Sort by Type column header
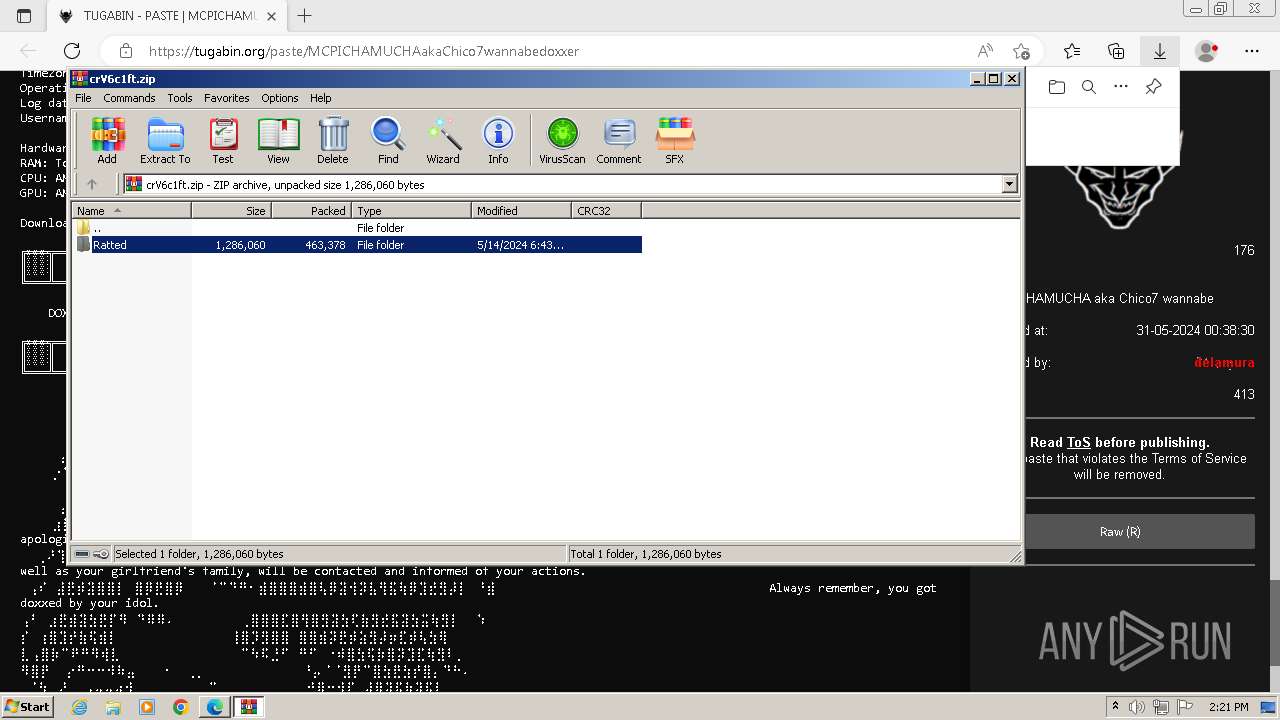The height and width of the screenshot is (720, 1280). (x=411, y=210)
